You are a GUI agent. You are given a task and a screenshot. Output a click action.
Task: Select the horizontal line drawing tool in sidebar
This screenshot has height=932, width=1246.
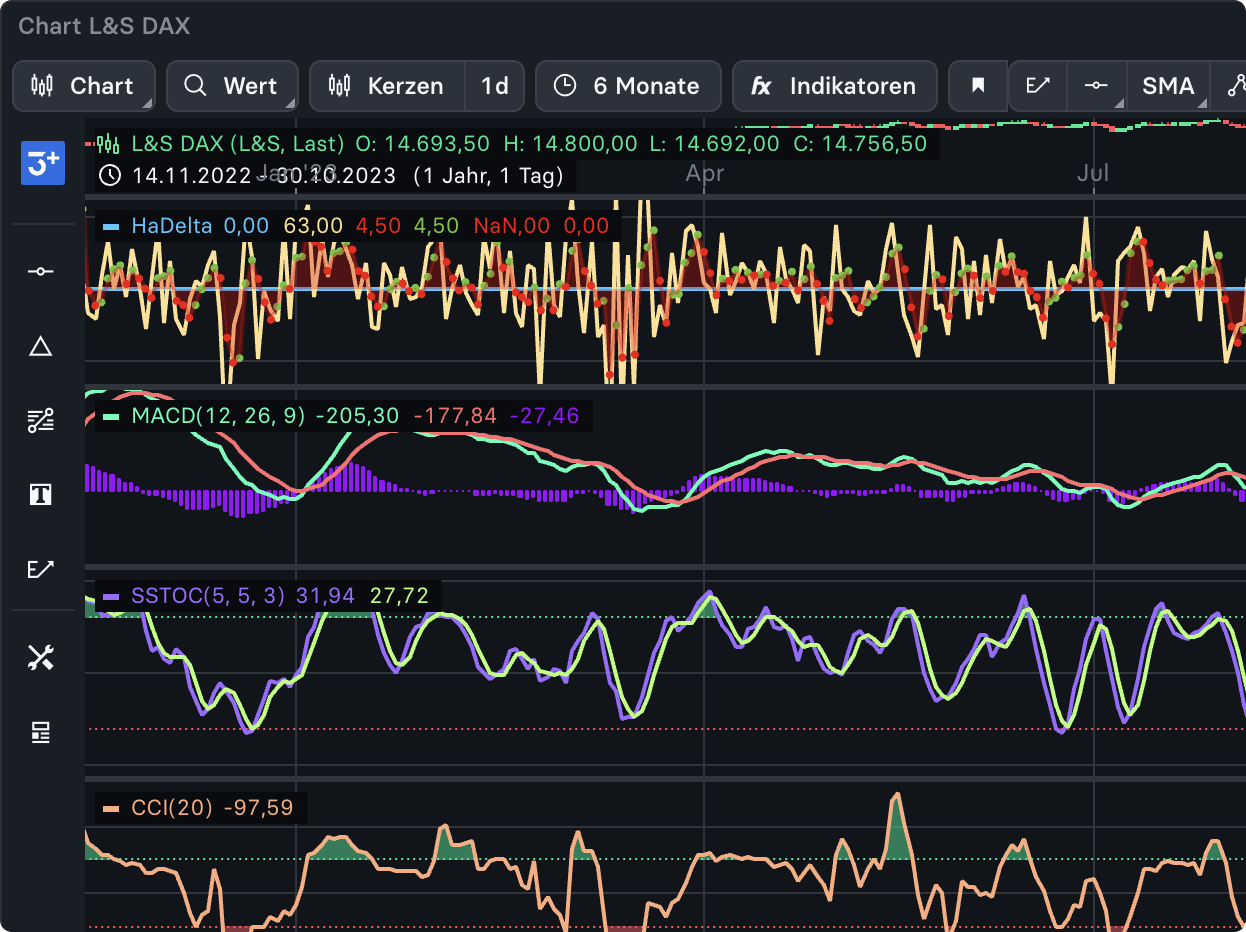[x=40, y=271]
